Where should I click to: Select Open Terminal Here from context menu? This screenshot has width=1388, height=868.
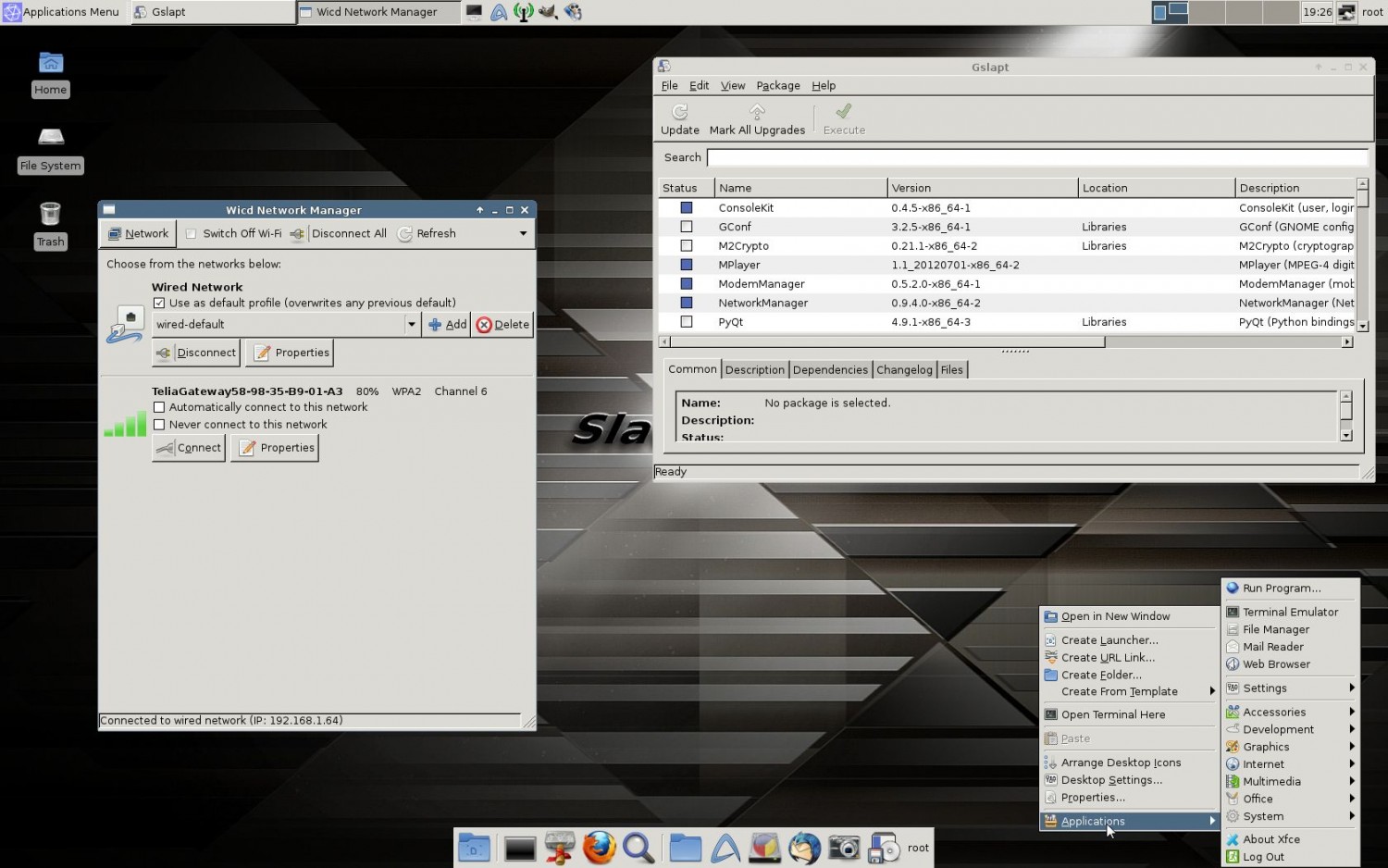1129,714
